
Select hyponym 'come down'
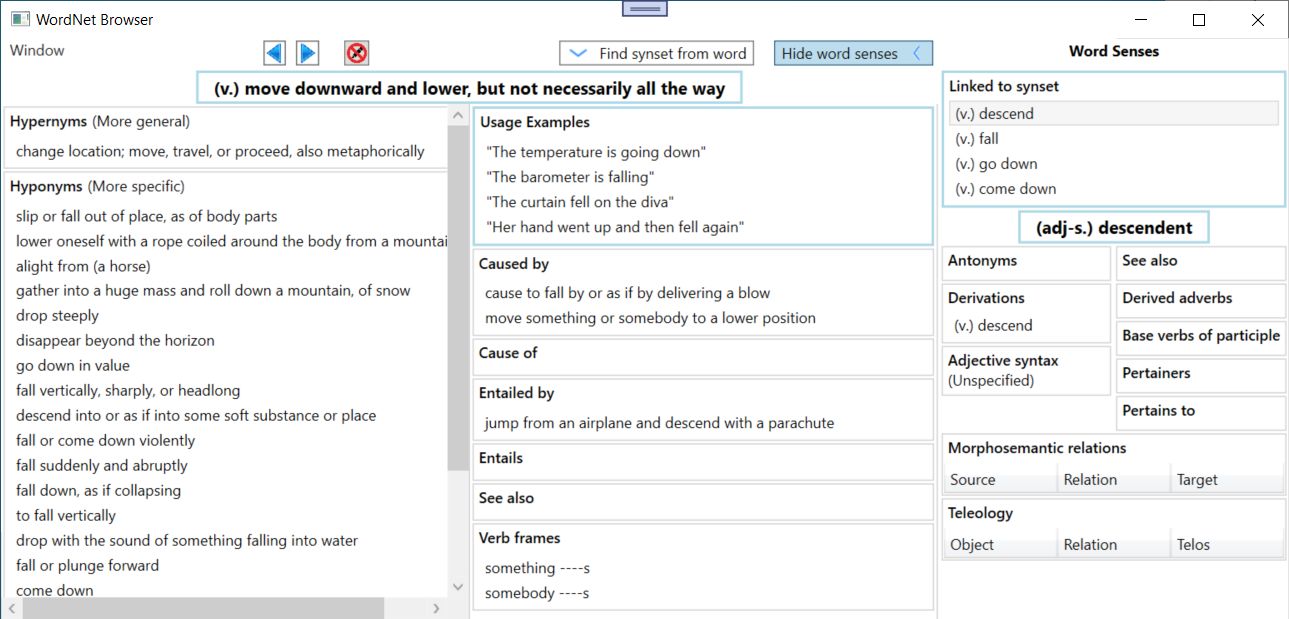(x=55, y=590)
